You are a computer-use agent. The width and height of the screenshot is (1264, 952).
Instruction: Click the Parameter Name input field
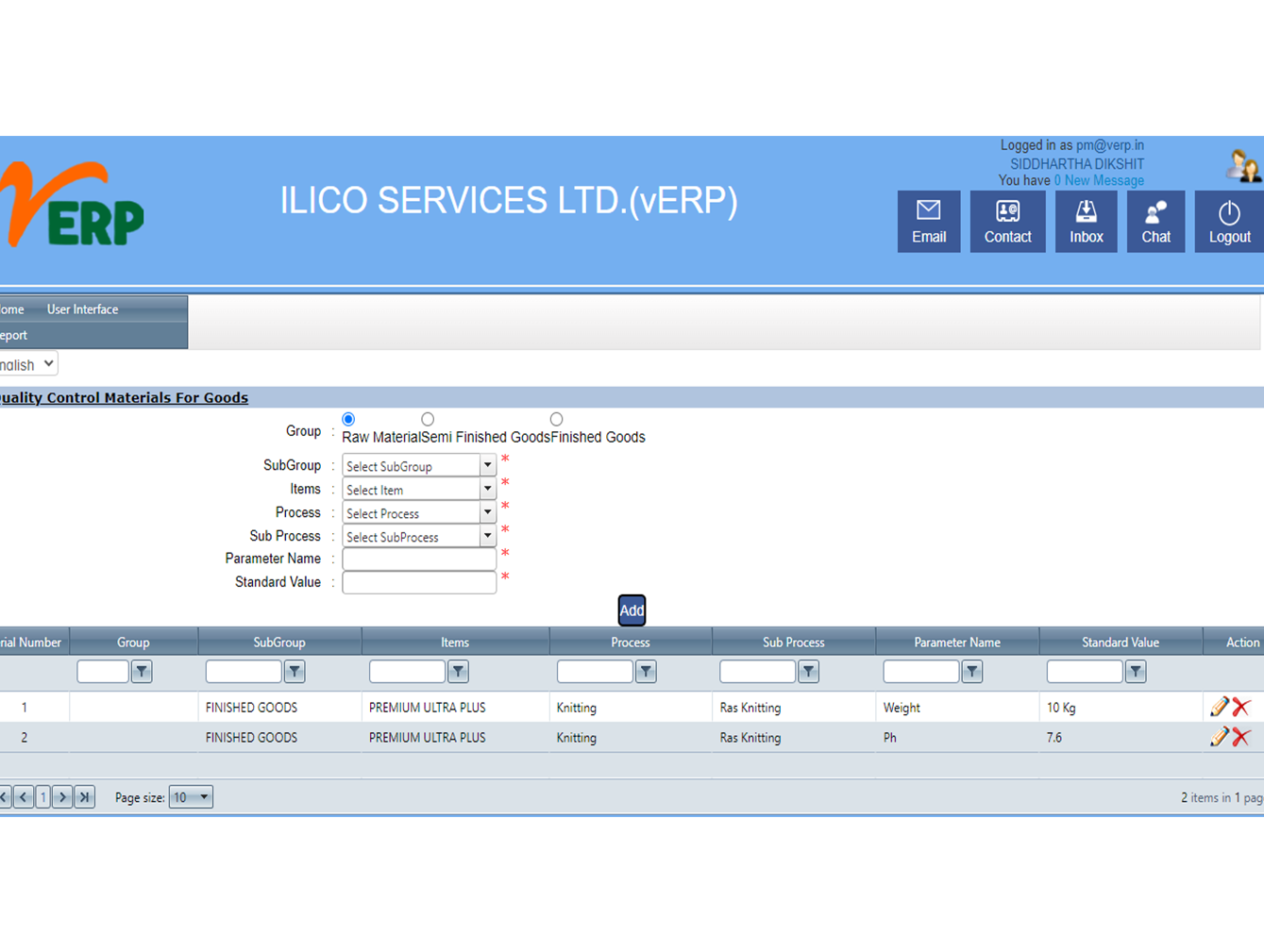click(x=419, y=560)
